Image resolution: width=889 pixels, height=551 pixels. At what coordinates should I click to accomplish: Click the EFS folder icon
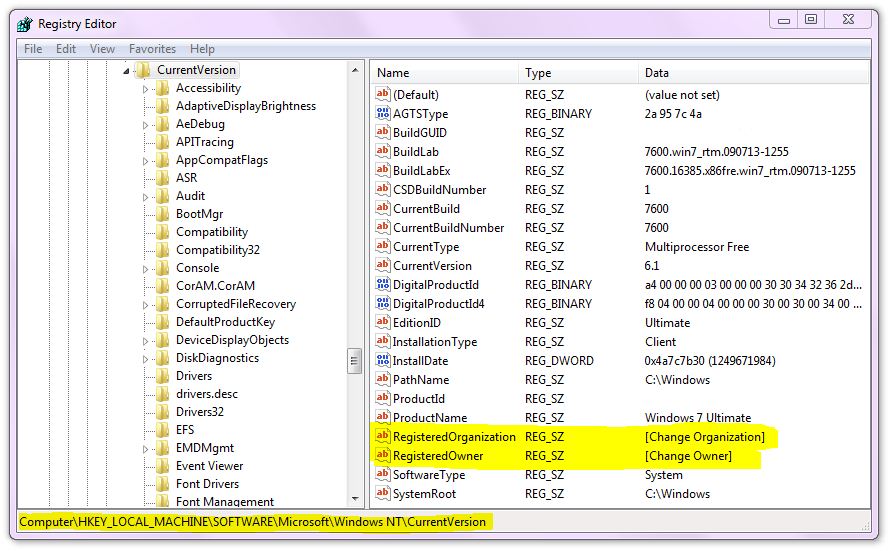click(x=163, y=430)
